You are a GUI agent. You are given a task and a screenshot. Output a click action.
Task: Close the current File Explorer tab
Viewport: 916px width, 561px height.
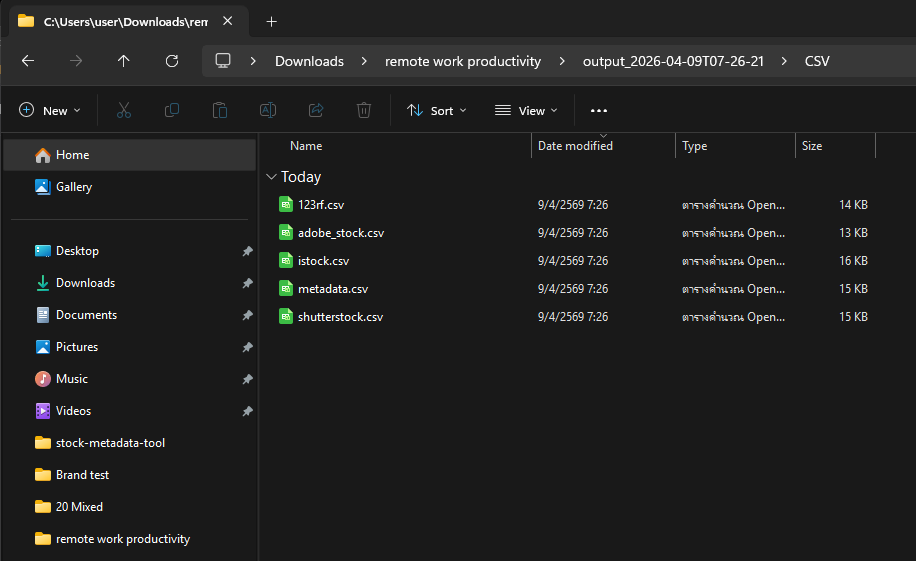[228, 21]
